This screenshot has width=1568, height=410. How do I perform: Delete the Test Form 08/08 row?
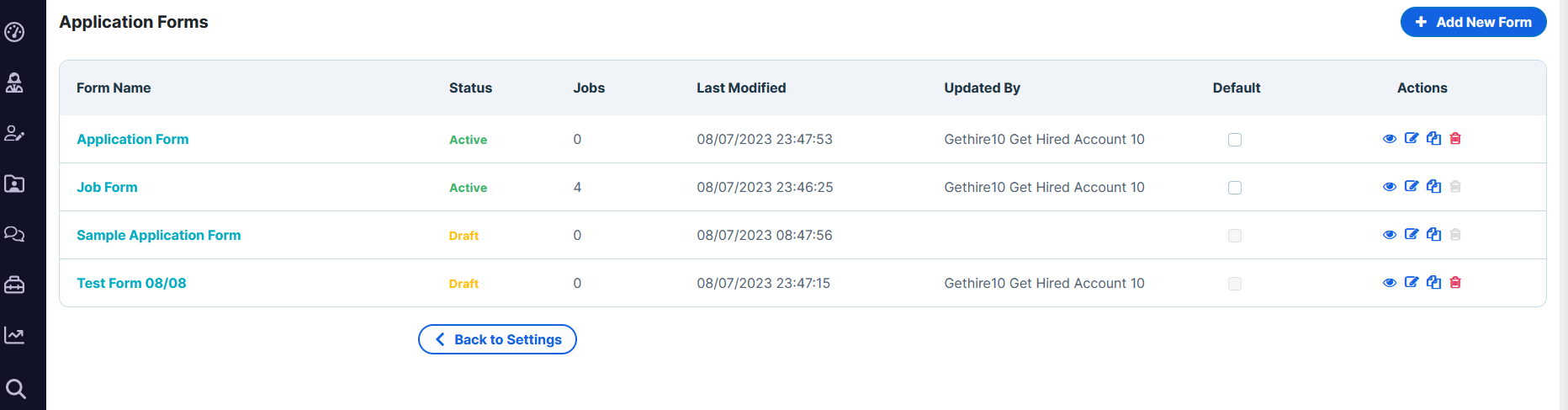tap(1455, 283)
